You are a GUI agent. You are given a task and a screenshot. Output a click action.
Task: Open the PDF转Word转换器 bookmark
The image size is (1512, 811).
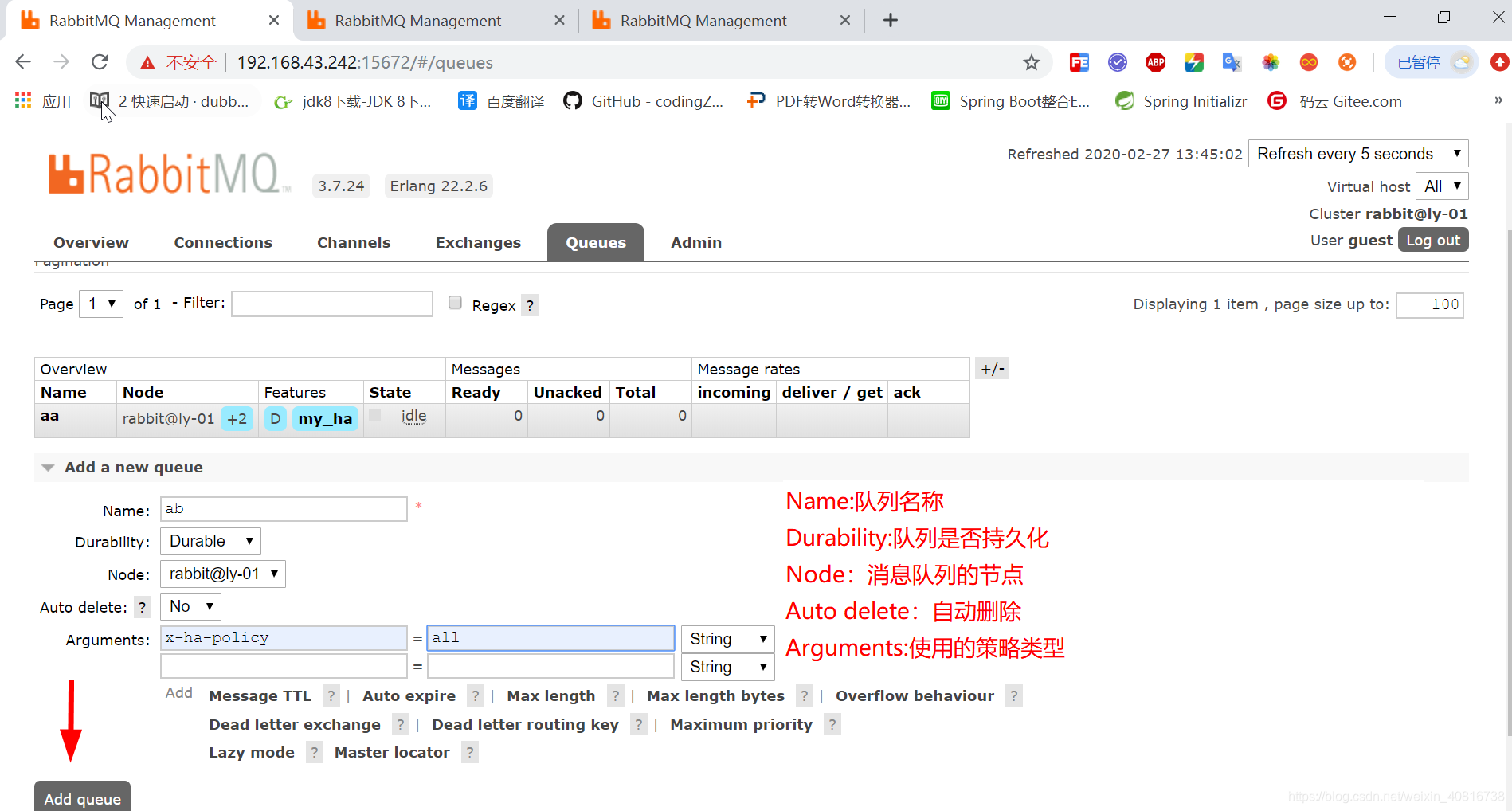pyautogui.click(x=828, y=101)
